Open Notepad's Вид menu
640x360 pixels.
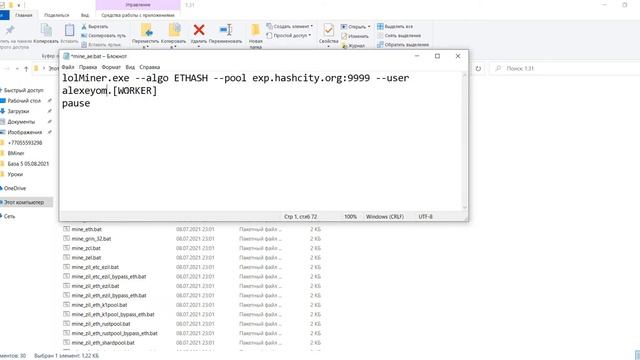[130, 67]
